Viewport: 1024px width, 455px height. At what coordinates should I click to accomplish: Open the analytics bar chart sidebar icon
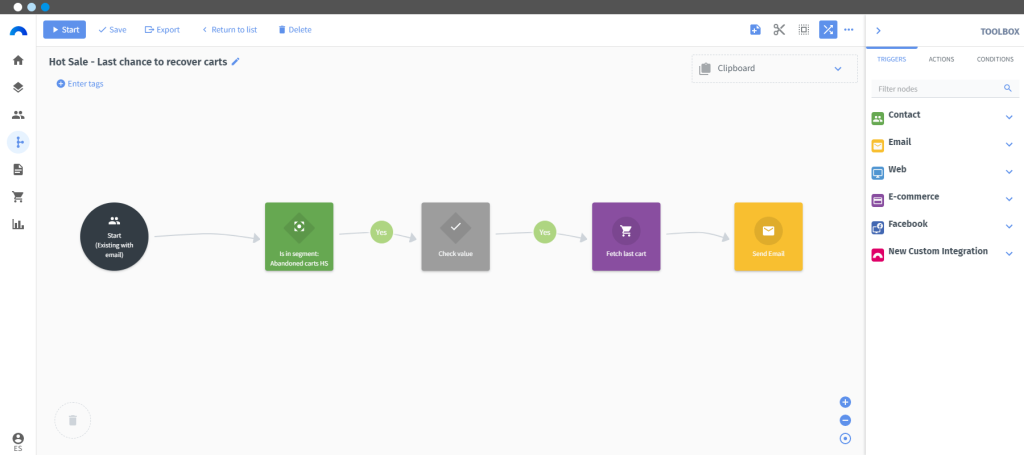pos(18,224)
